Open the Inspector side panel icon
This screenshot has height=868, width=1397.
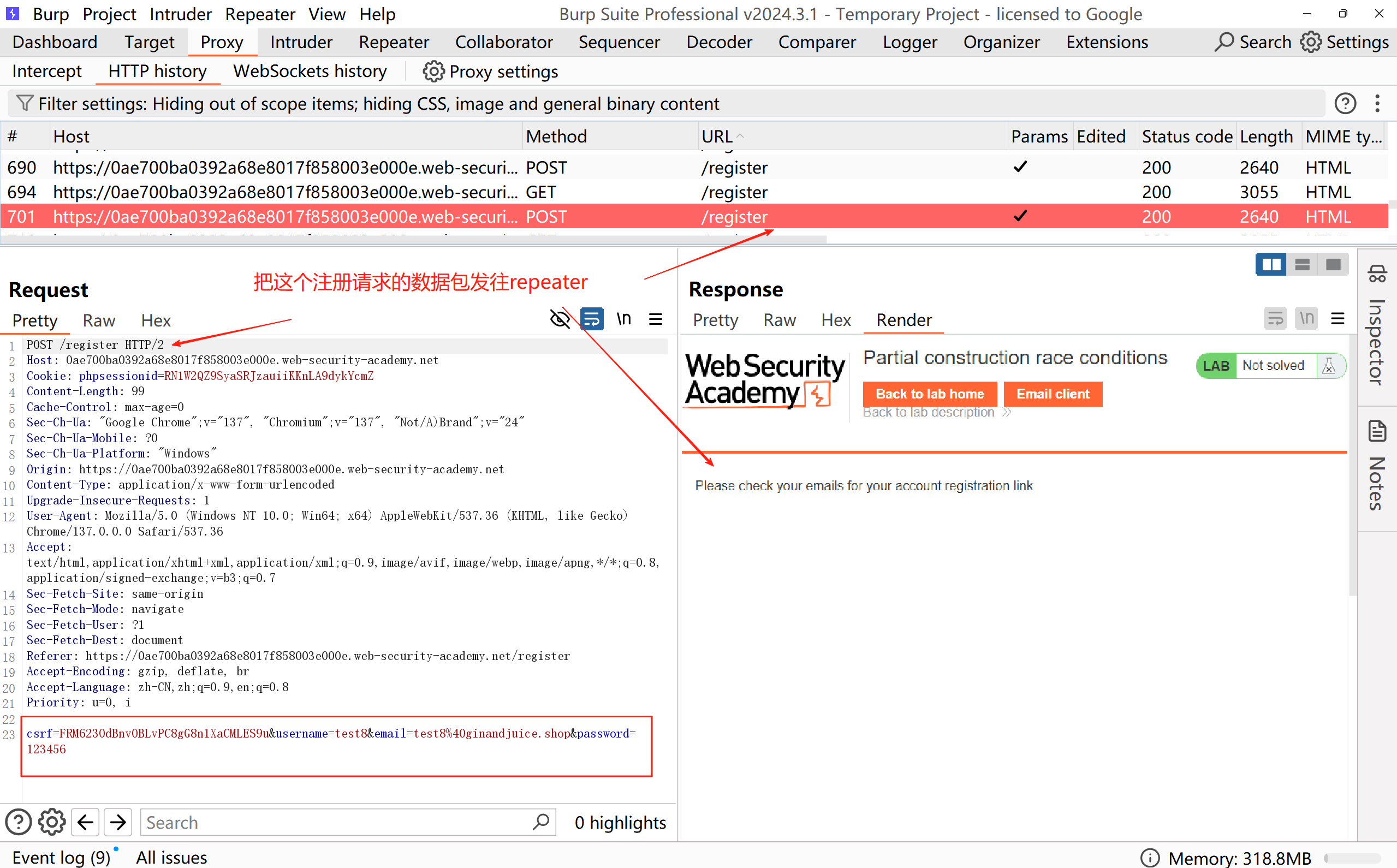click(1377, 274)
